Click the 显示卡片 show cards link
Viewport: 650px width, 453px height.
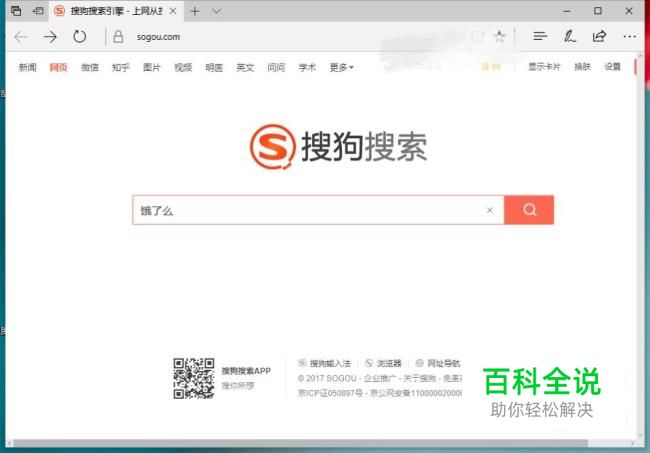[544, 66]
